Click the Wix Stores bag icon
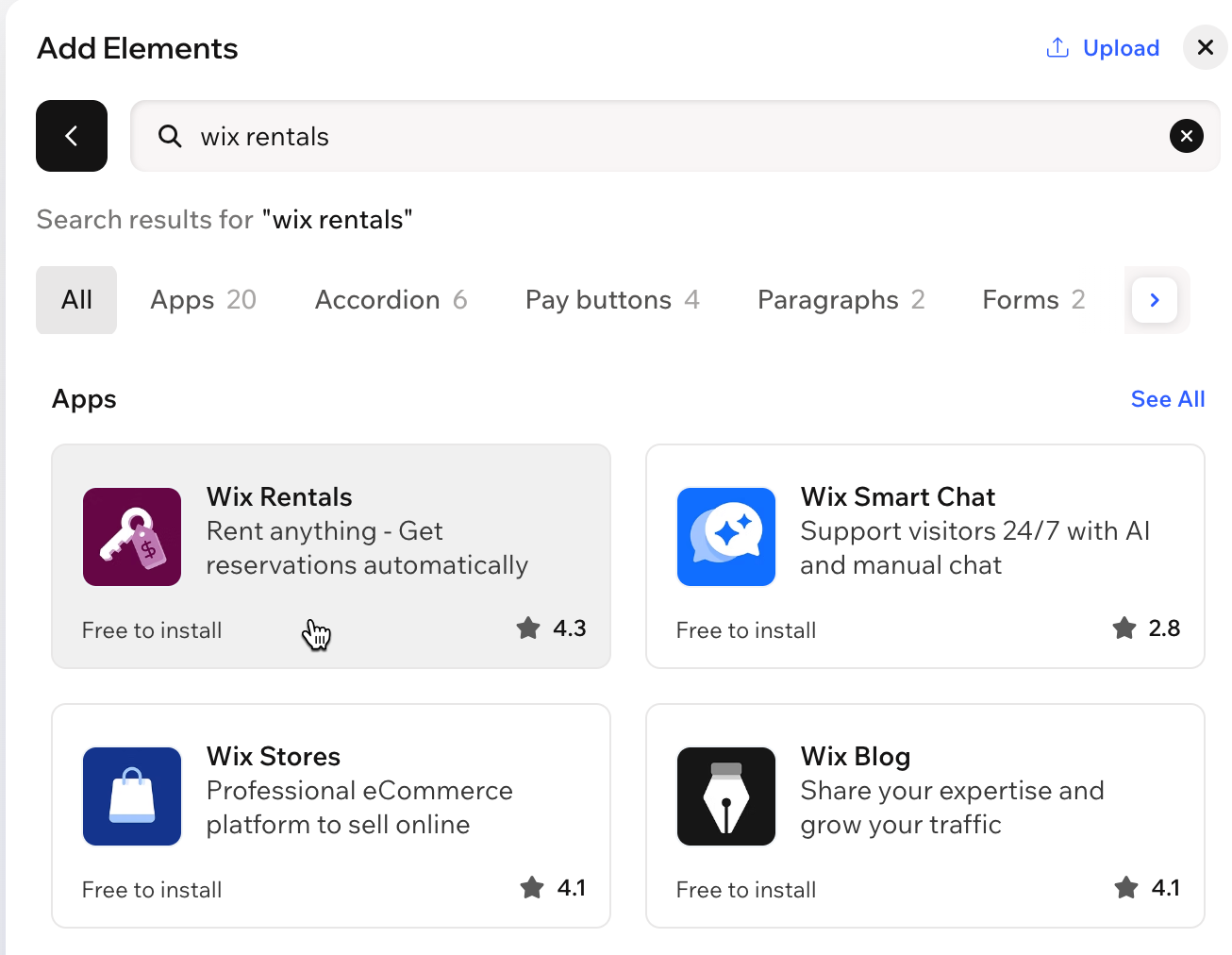The image size is (1232, 955). coord(132,796)
